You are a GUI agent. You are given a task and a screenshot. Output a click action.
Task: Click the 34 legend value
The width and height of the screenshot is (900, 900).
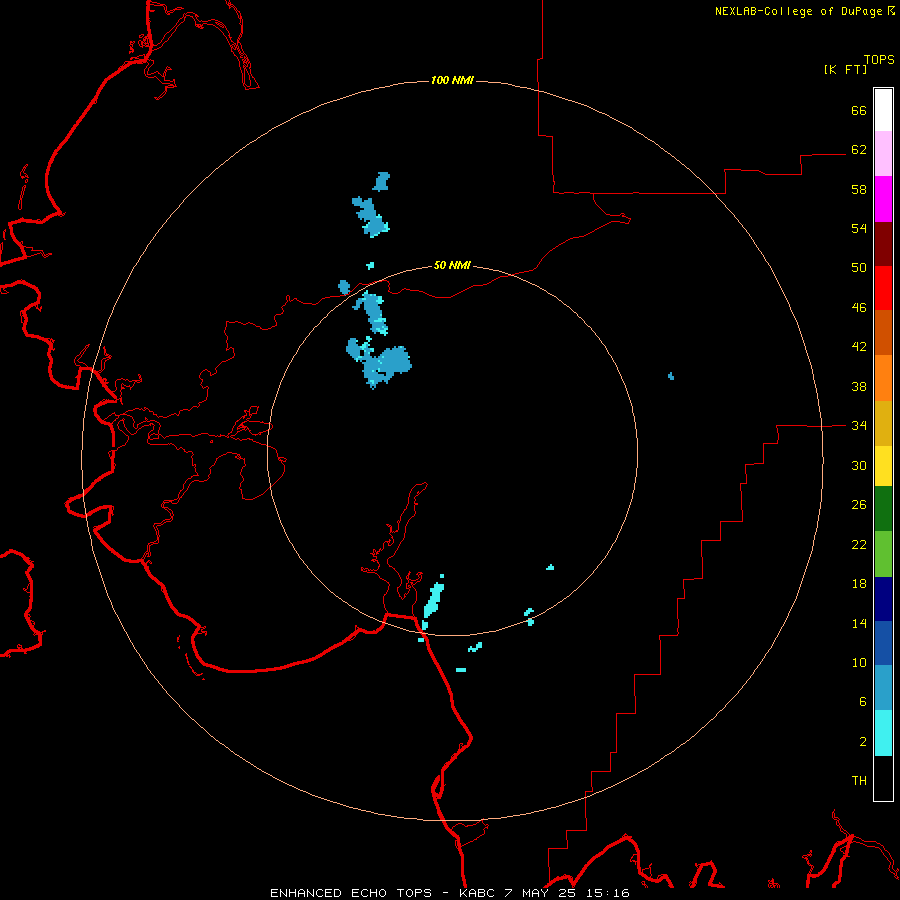pos(859,426)
